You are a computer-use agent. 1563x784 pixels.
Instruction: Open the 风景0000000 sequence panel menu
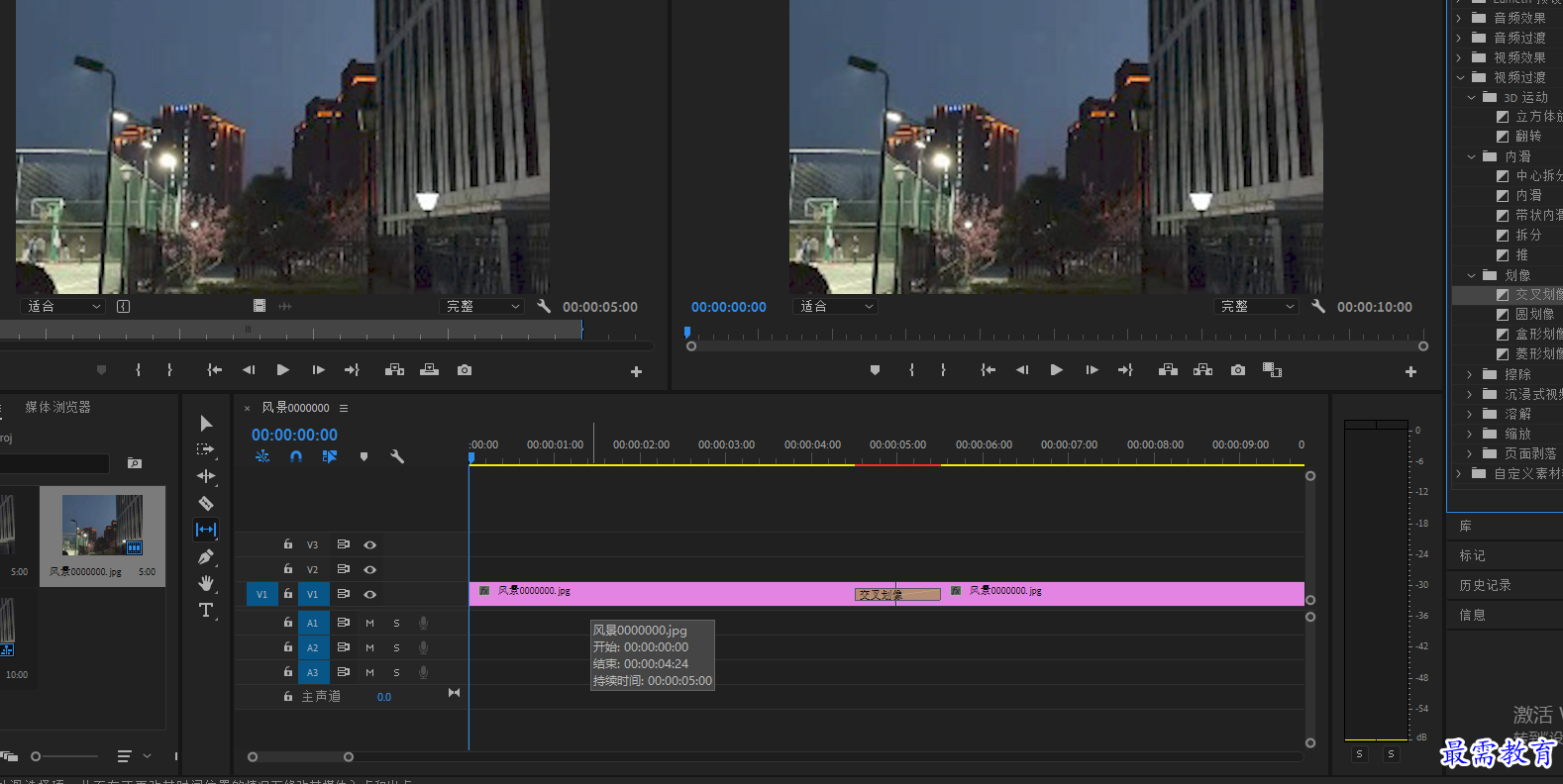(x=344, y=408)
